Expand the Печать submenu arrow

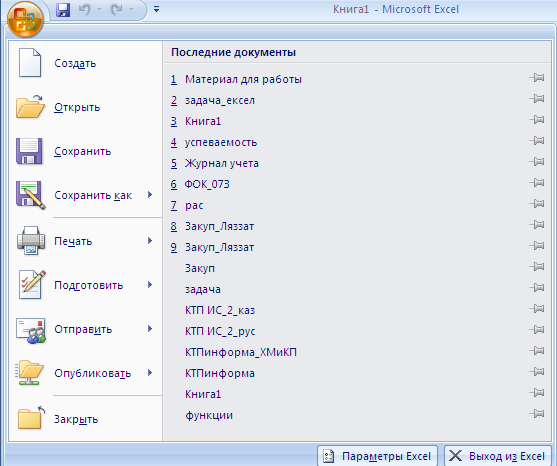pos(150,240)
